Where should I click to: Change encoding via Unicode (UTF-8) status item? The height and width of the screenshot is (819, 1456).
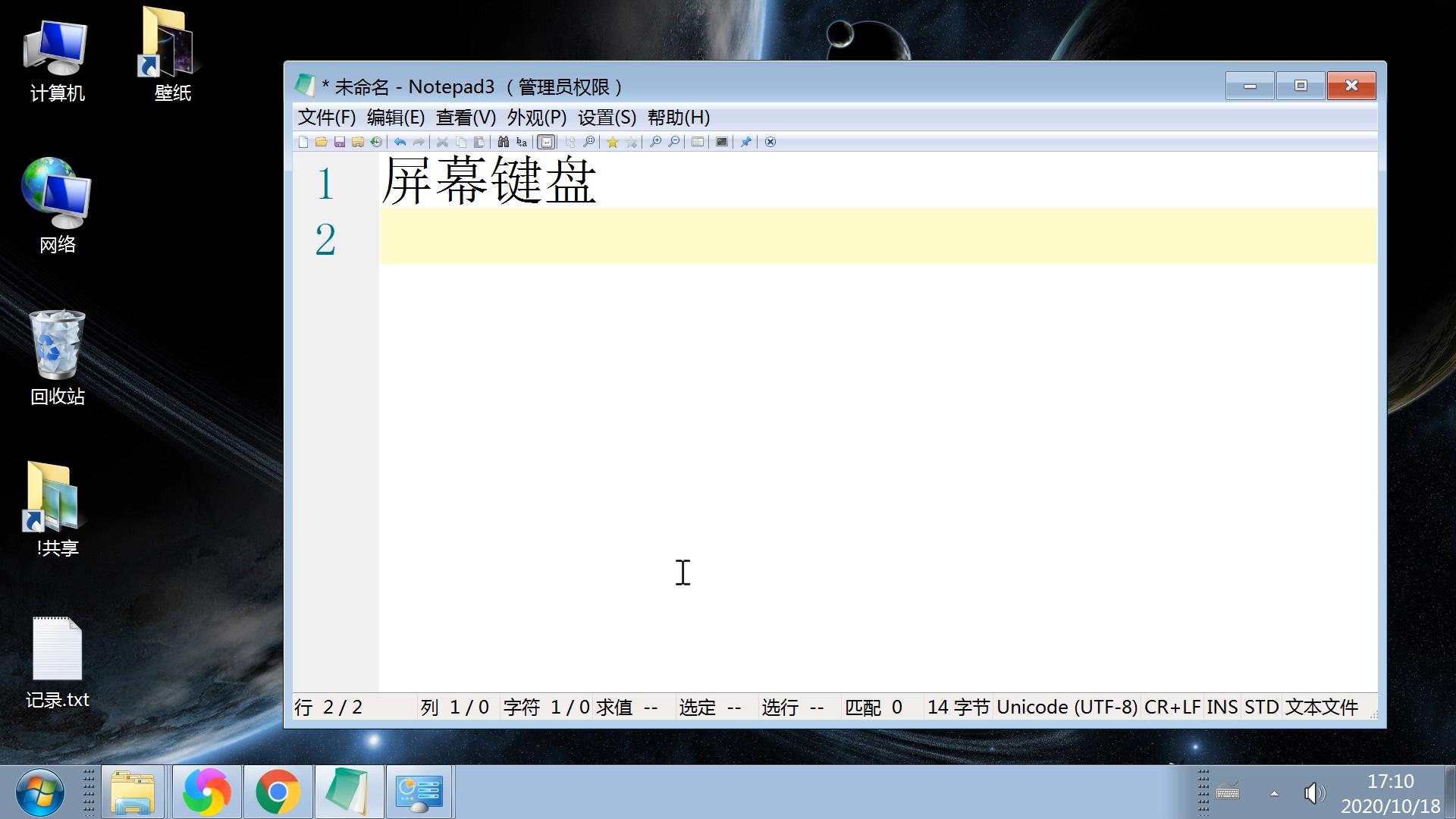pyautogui.click(x=1067, y=706)
